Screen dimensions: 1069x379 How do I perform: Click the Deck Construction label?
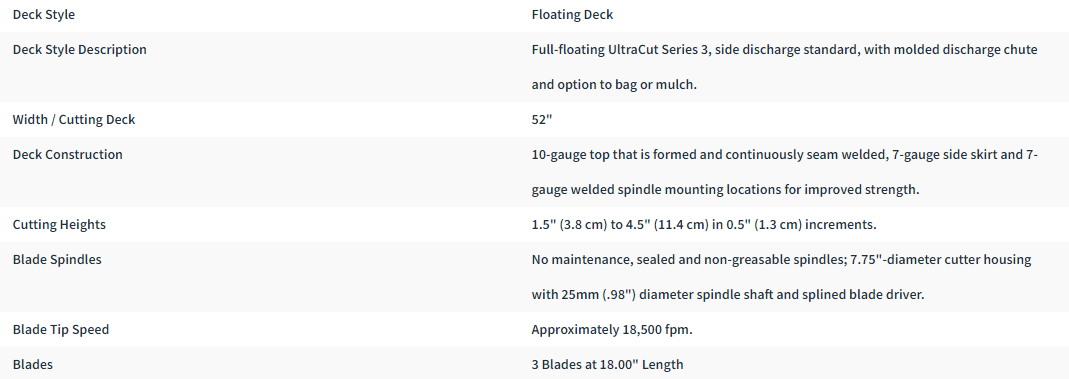click(x=67, y=155)
